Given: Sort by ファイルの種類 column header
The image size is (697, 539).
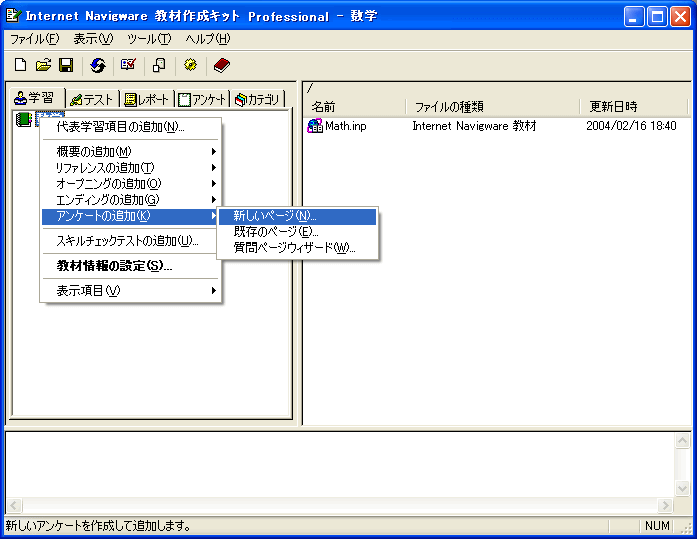Looking at the screenshot, I should click(x=493, y=107).
